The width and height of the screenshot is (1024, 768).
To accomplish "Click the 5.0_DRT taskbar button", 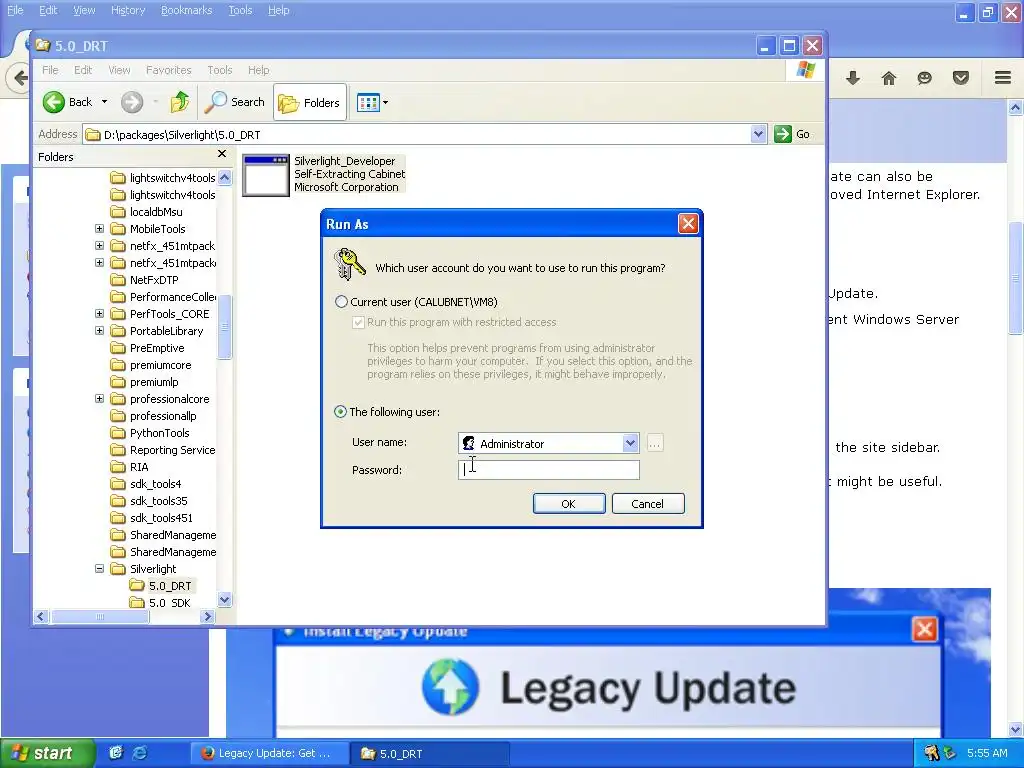I will (428, 753).
